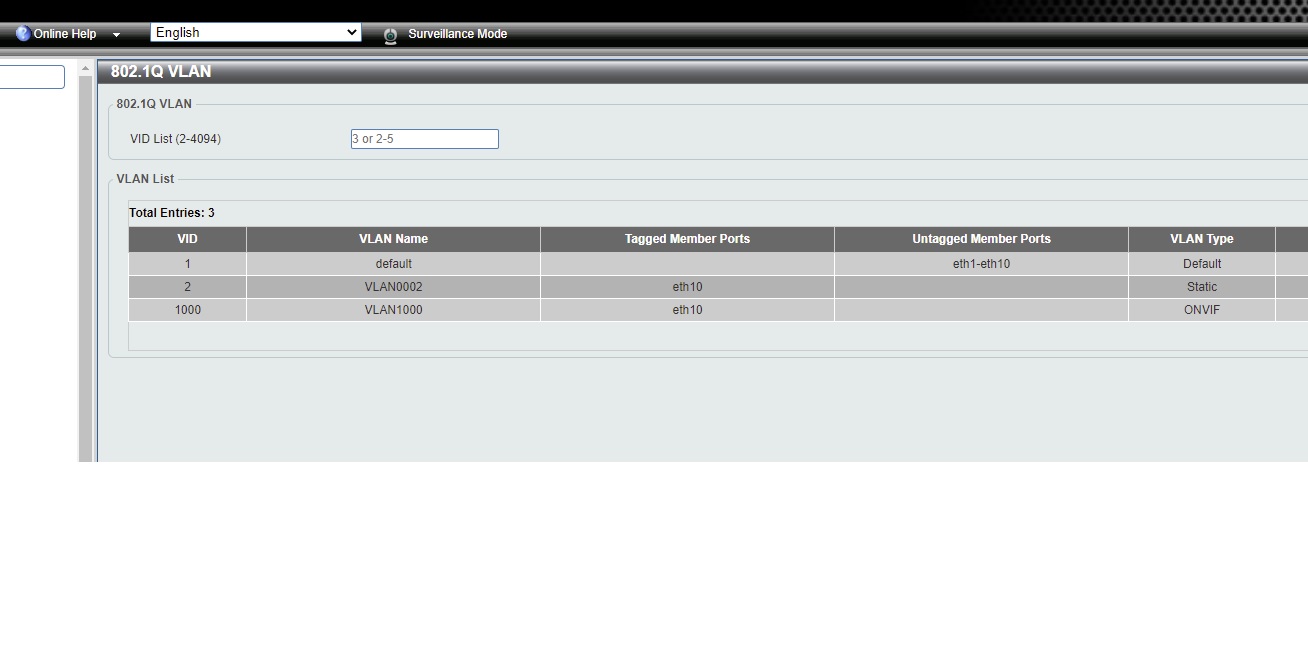Expand the Online Help dropdown arrow
This screenshot has width=1308, height=648.
[116, 35]
